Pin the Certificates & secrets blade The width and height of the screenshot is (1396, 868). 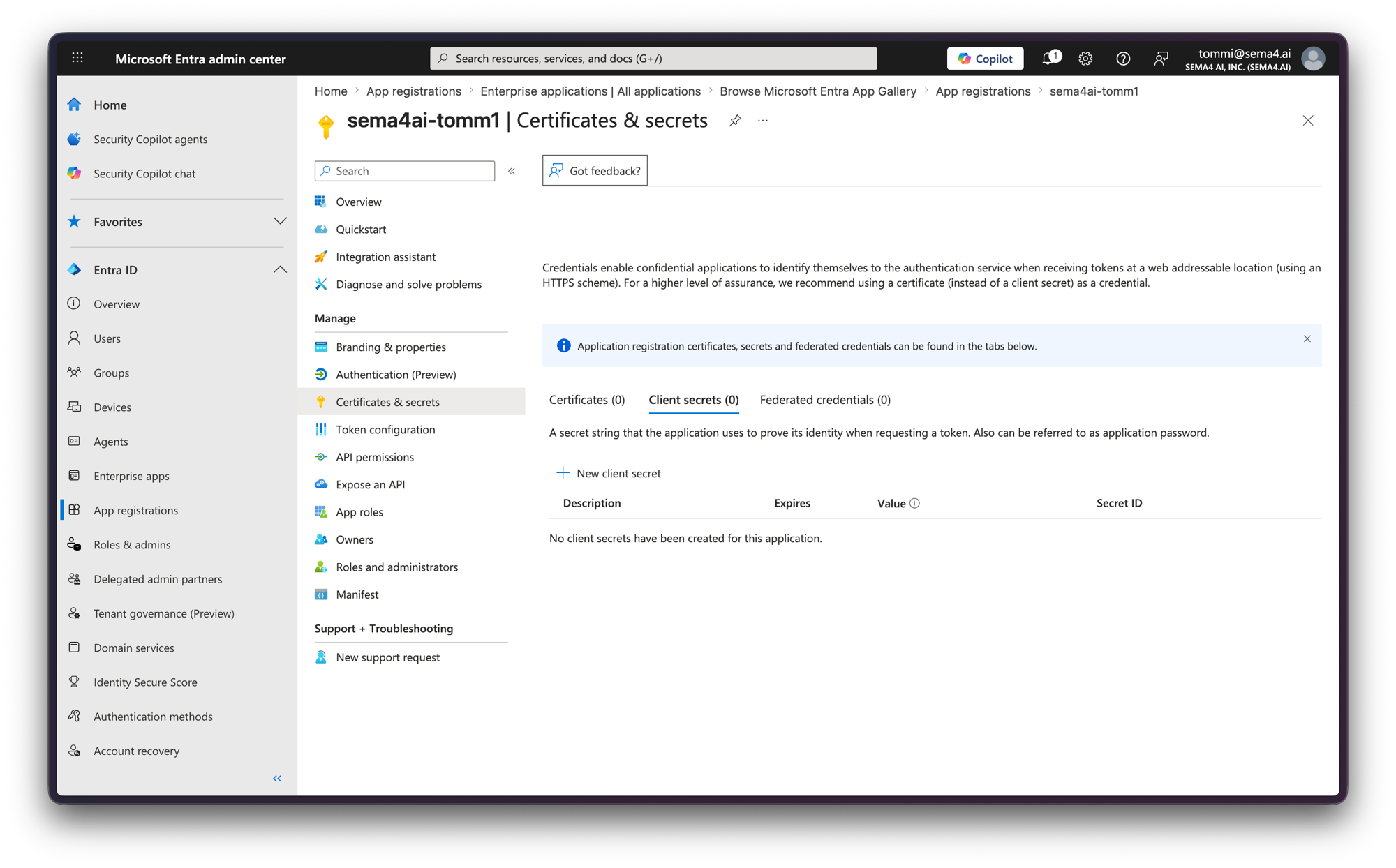point(735,121)
